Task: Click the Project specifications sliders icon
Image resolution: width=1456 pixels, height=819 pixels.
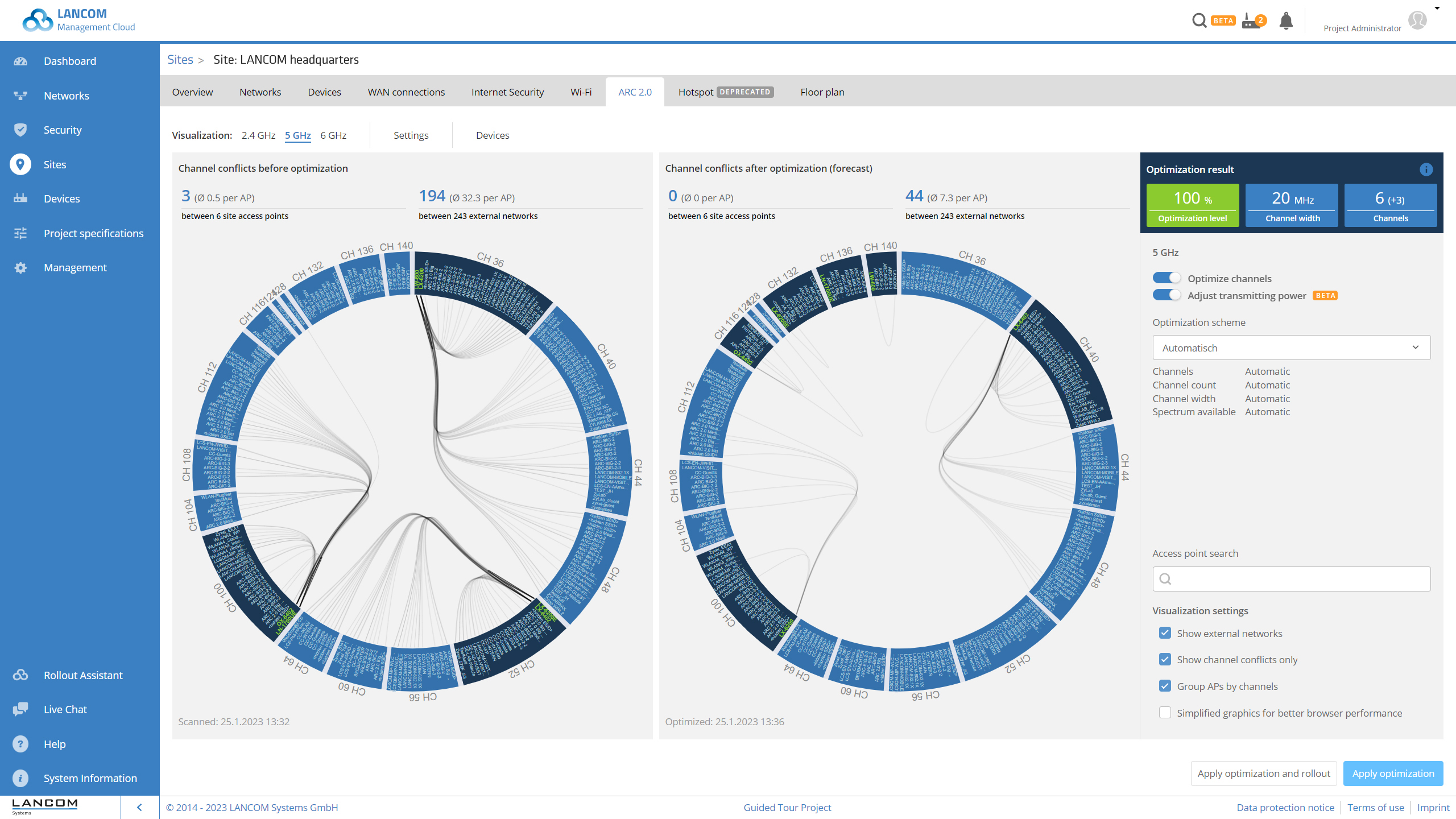Action: [20, 233]
